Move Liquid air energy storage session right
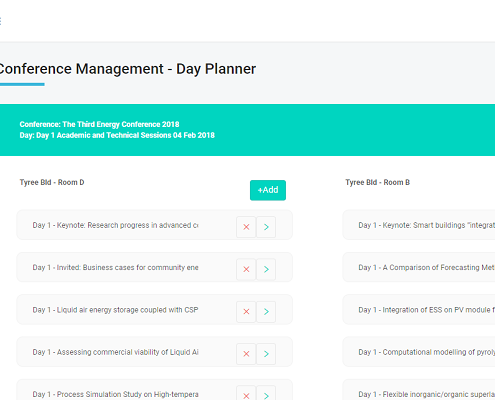 coord(266,311)
